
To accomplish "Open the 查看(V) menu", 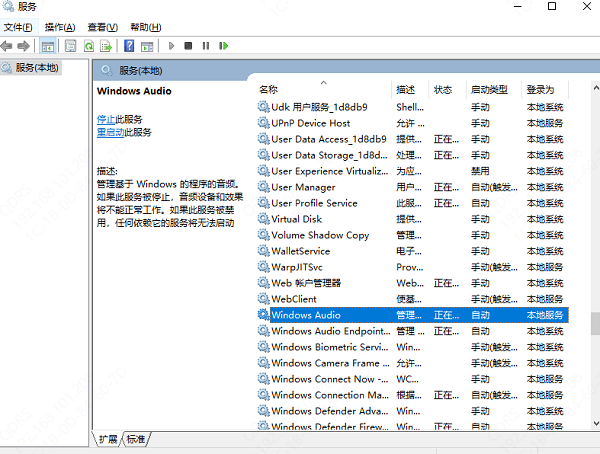I will 102,26.
